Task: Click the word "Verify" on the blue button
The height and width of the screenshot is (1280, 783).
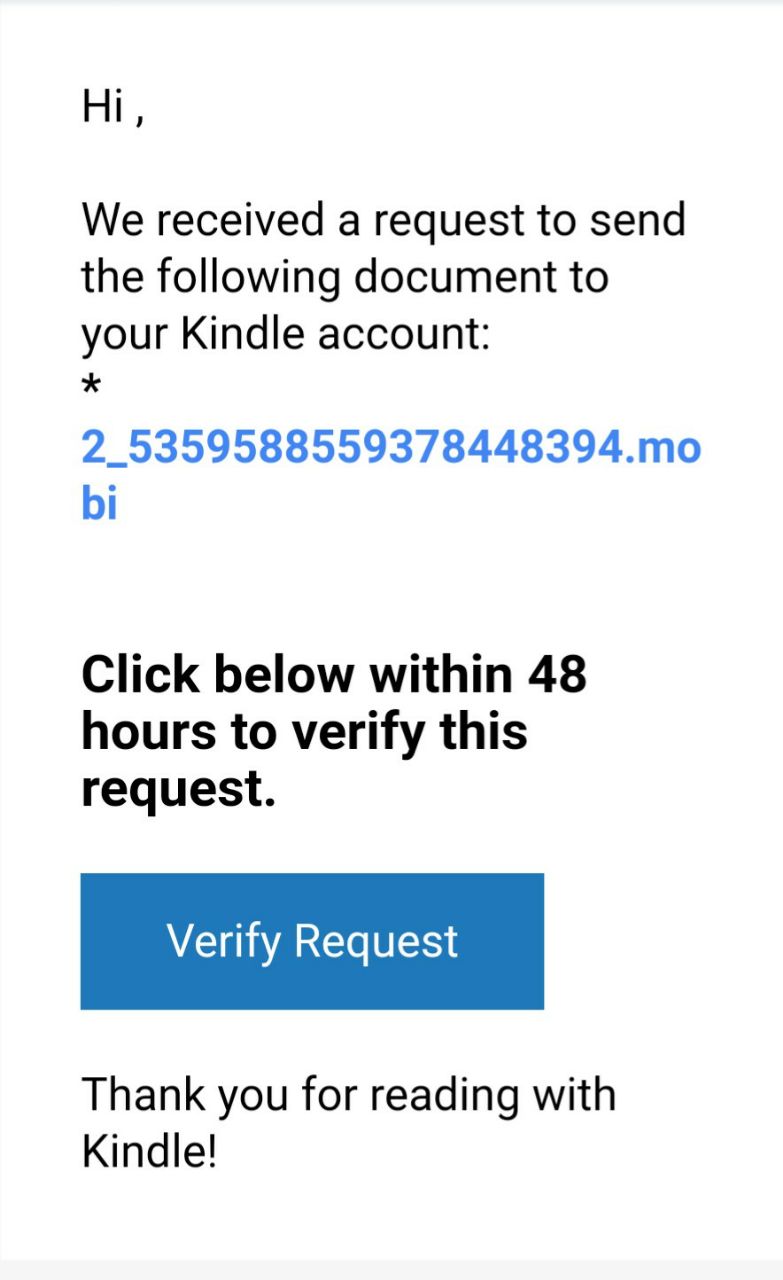Action: 223,942
